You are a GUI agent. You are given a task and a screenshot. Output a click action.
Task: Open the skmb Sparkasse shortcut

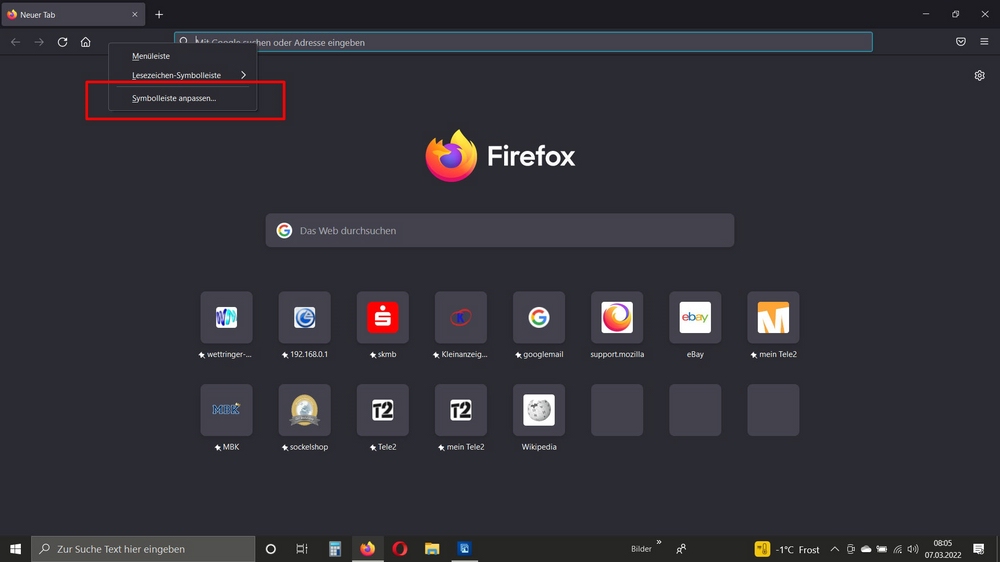click(383, 318)
